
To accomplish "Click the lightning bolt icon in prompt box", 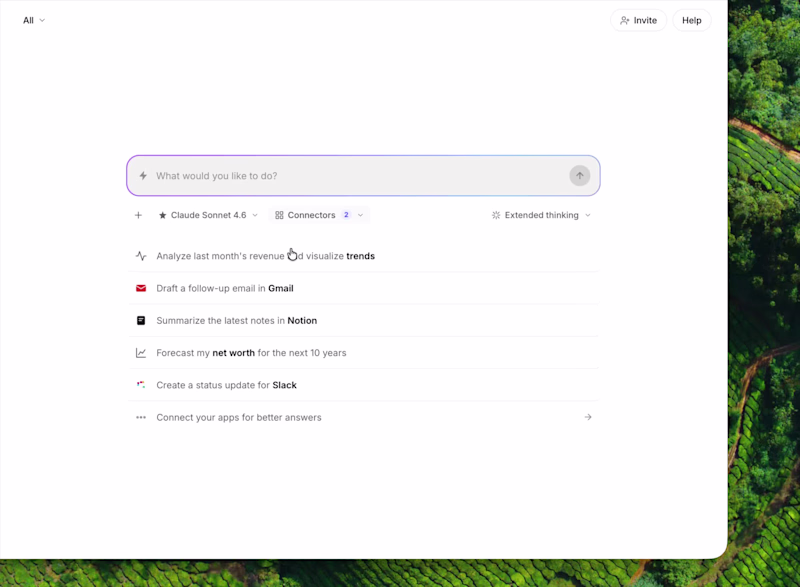I will (143, 175).
